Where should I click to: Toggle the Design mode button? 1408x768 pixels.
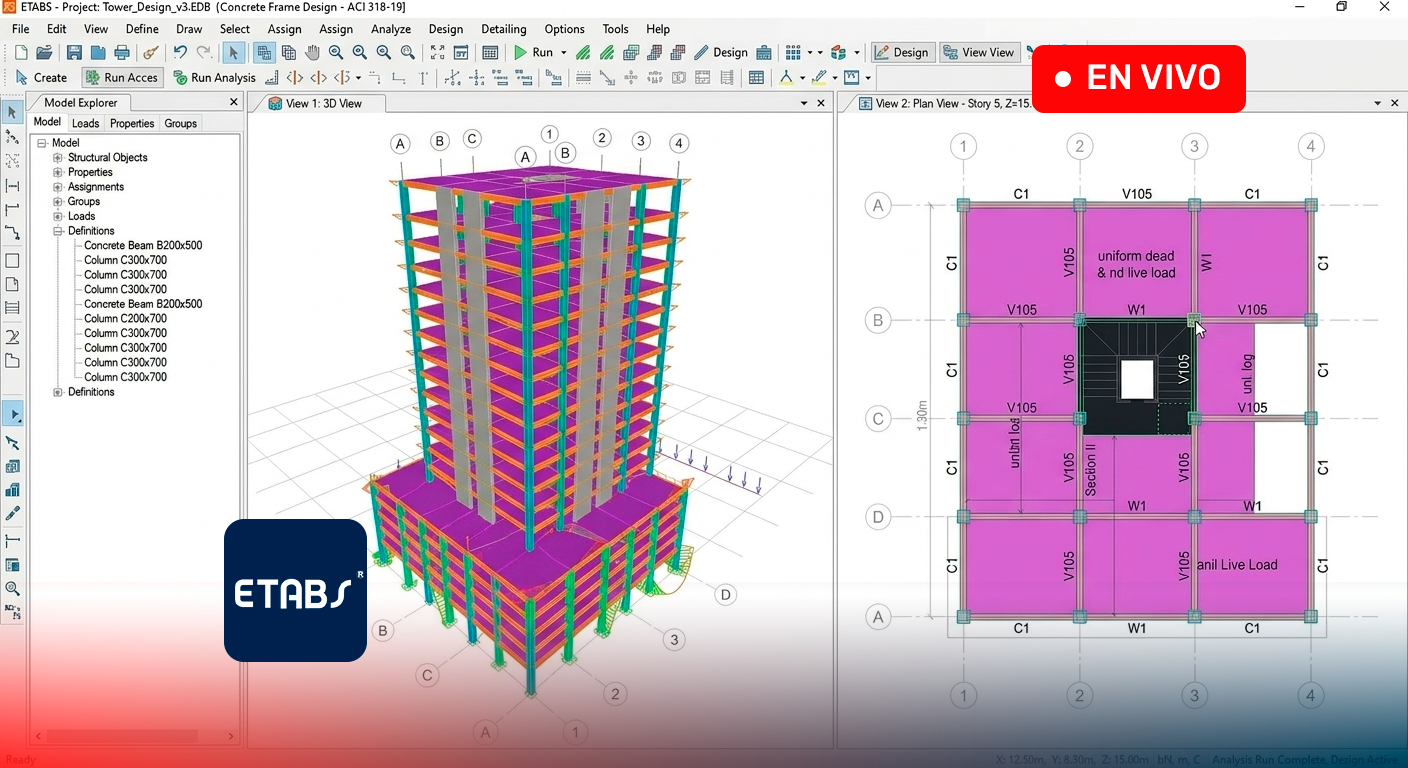click(x=902, y=53)
